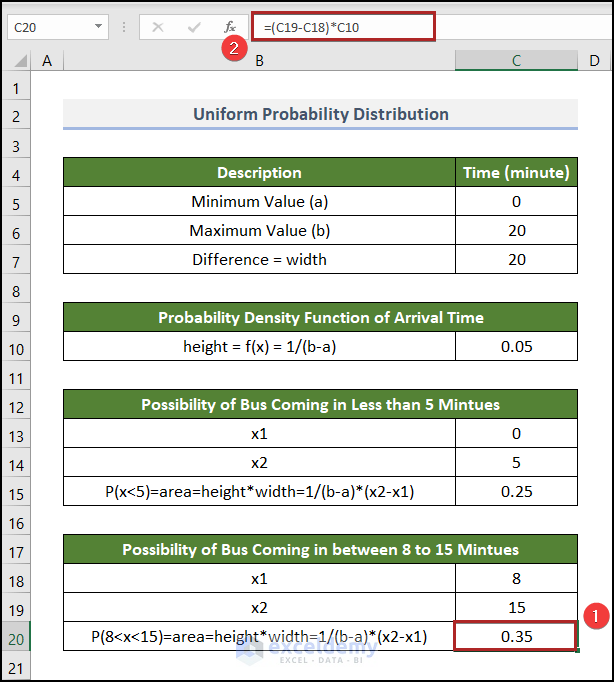
Task: Select the cell with value 15
Action: click(x=516, y=608)
